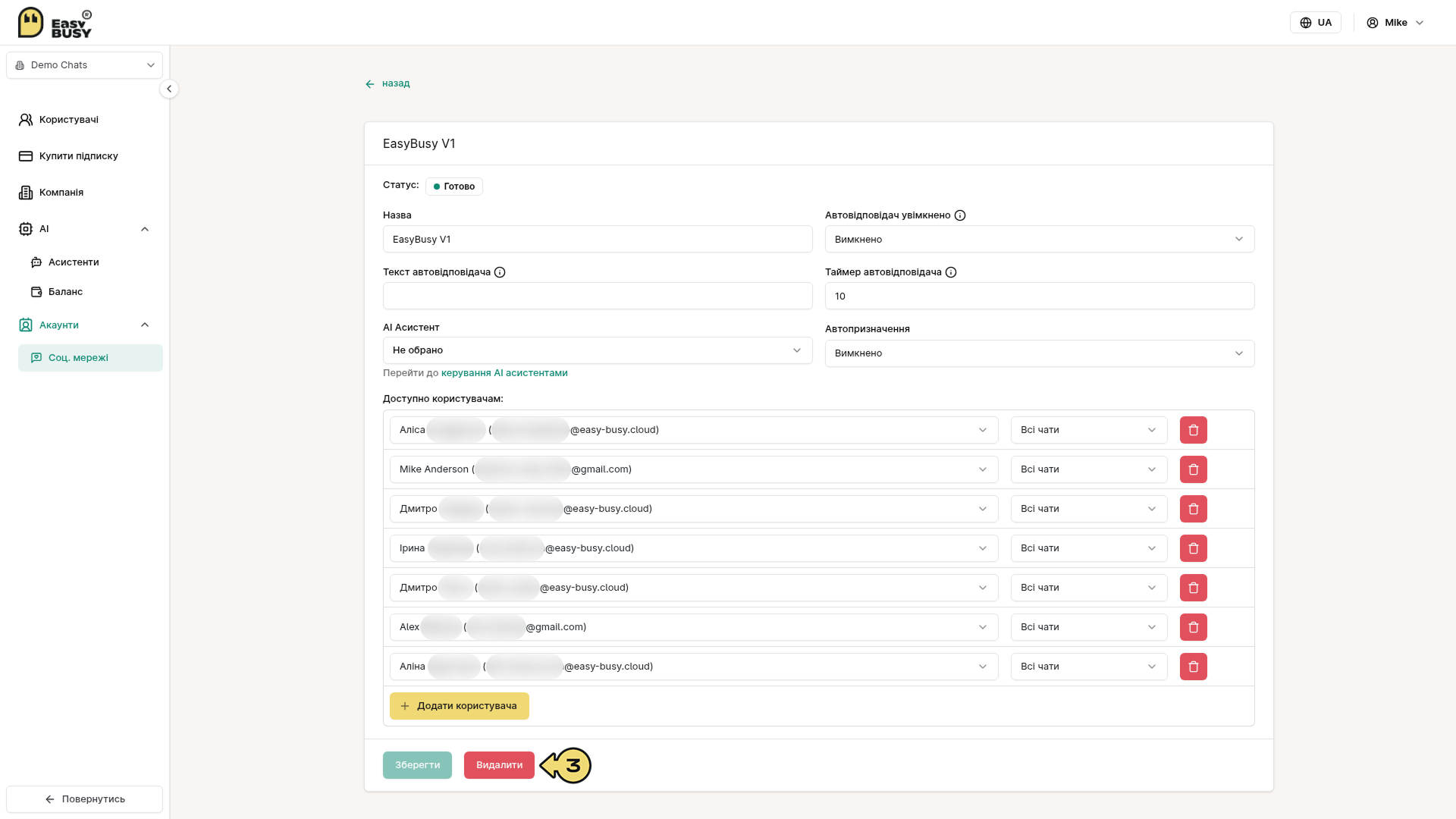1456x819 pixels.
Task: Click the red Видалити button
Action: (x=499, y=765)
